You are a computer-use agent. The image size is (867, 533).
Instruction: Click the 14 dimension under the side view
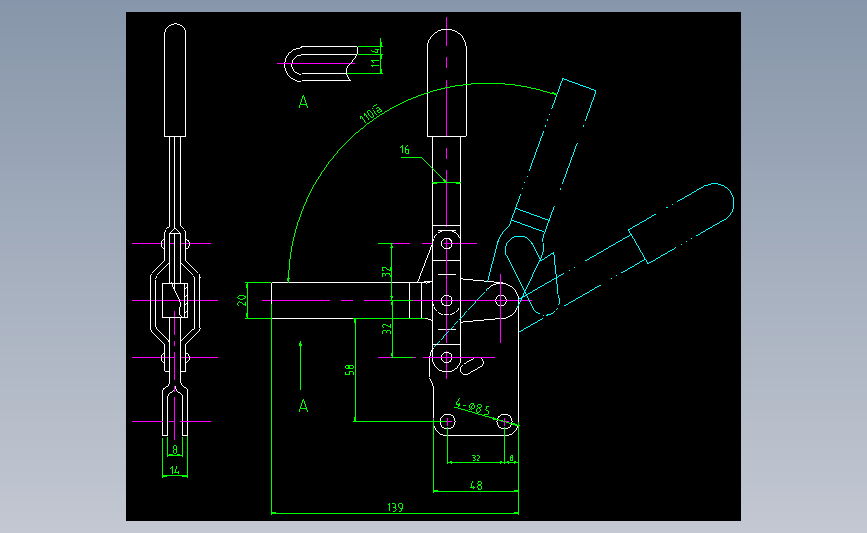coord(175,470)
